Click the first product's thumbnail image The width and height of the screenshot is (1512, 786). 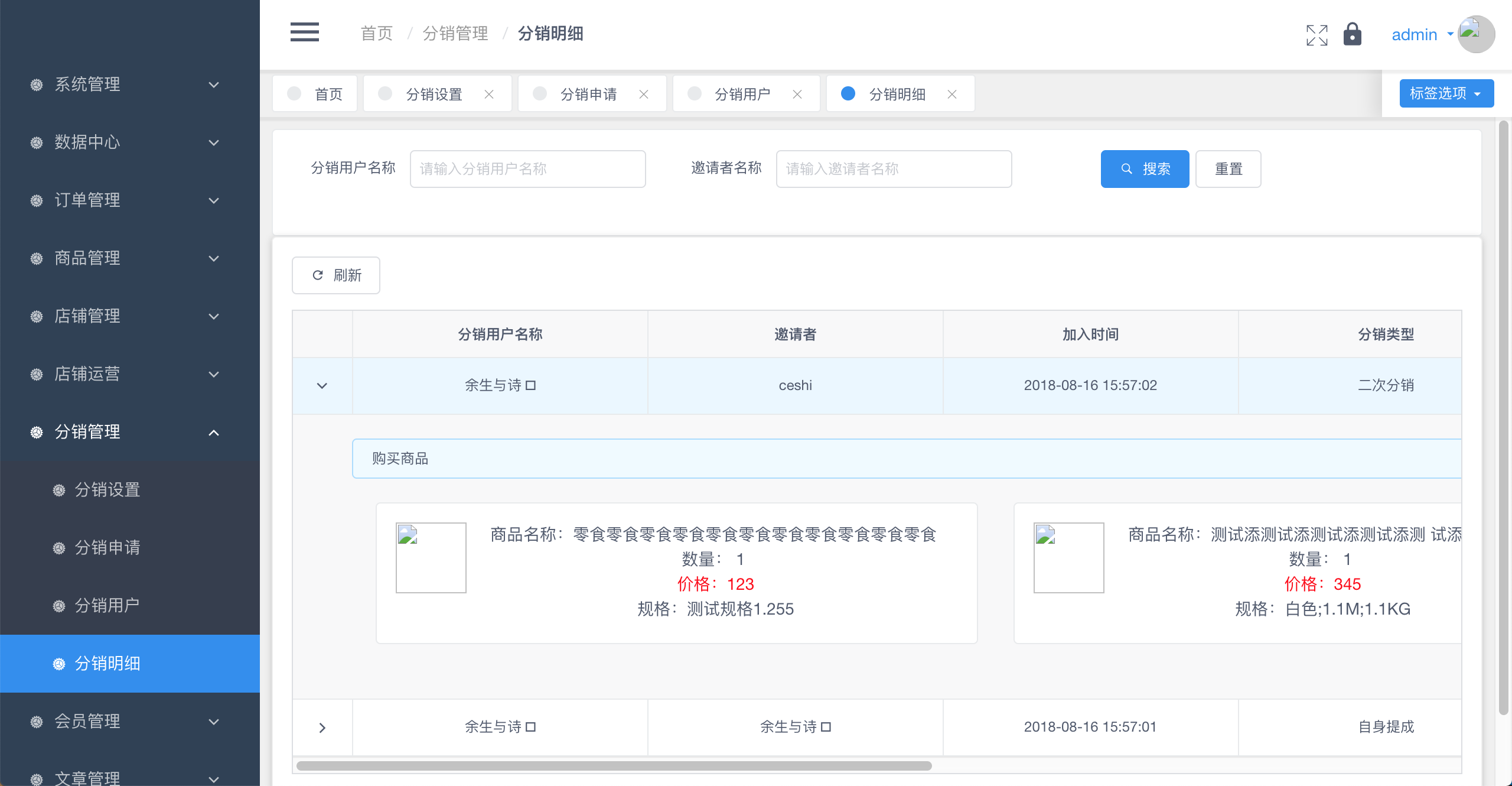click(431, 557)
